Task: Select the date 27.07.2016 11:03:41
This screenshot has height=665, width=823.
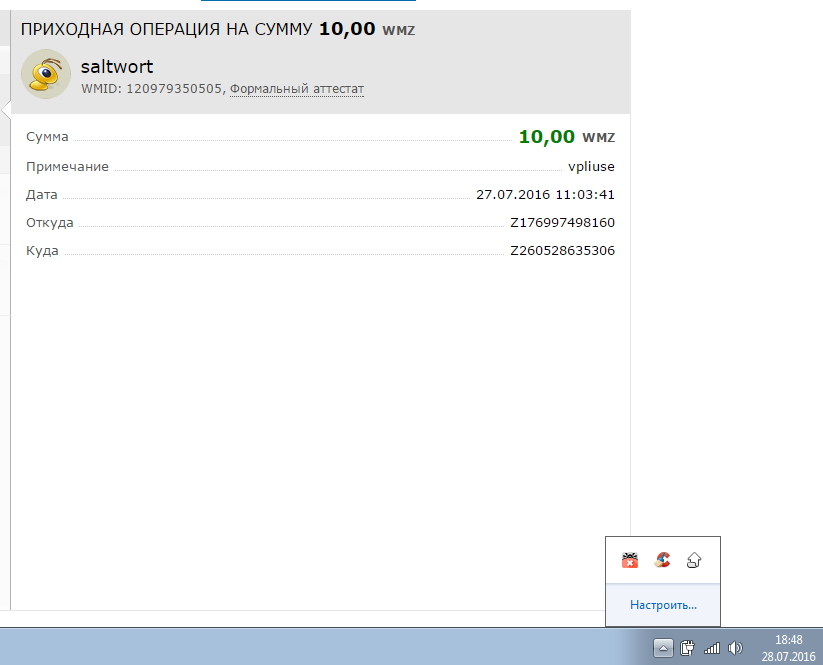Action: (x=545, y=195)
